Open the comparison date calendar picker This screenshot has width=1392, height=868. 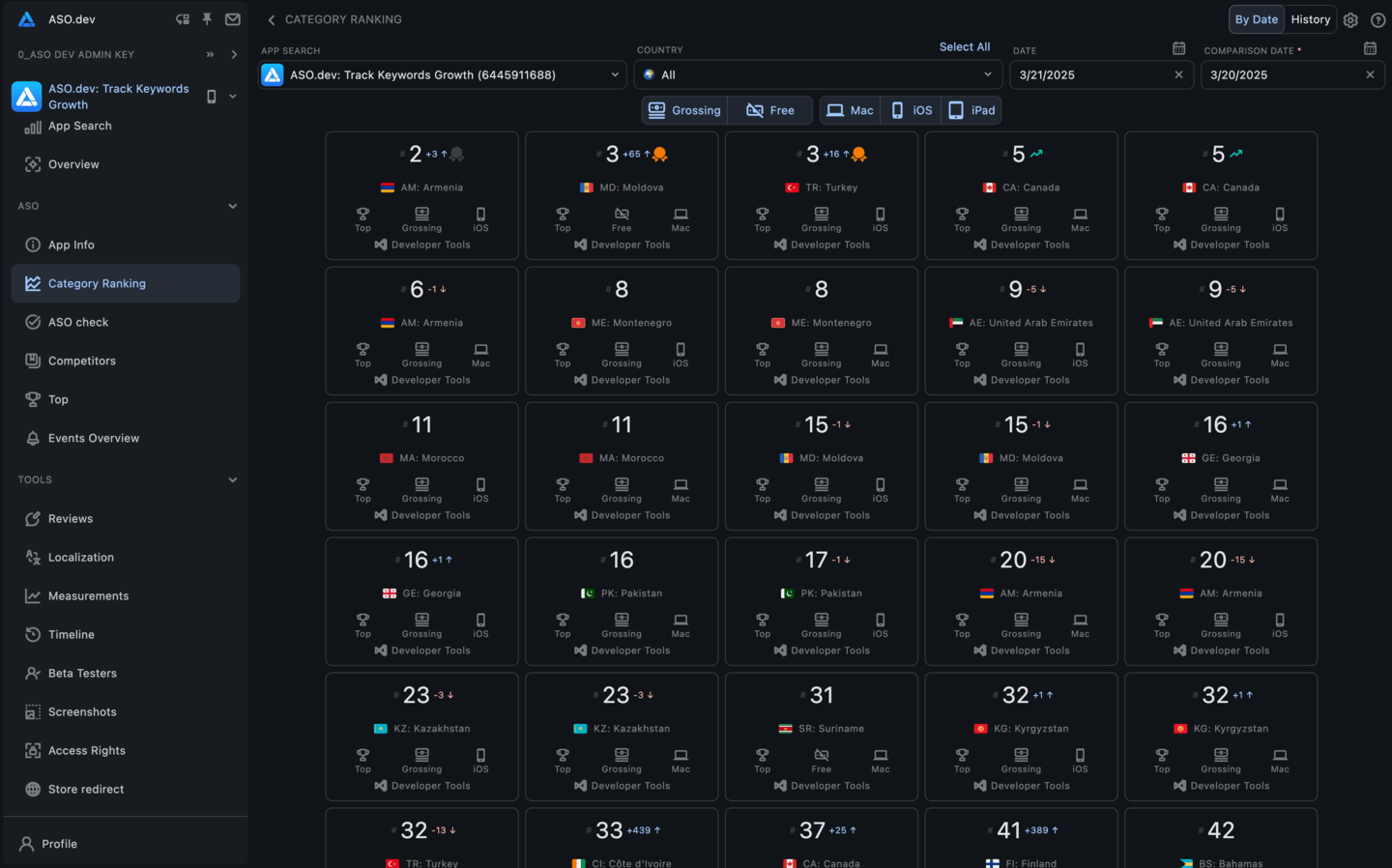click(1370, 47)
